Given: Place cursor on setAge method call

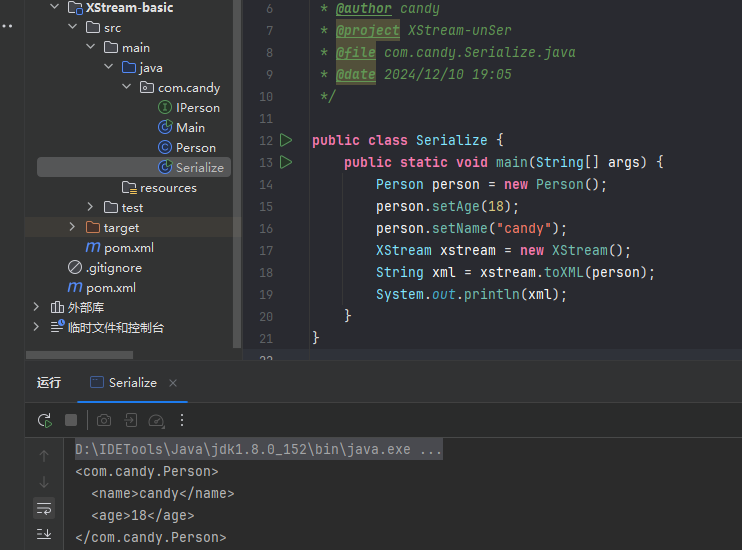Looking at the screenshot, I should click(456, 206).
